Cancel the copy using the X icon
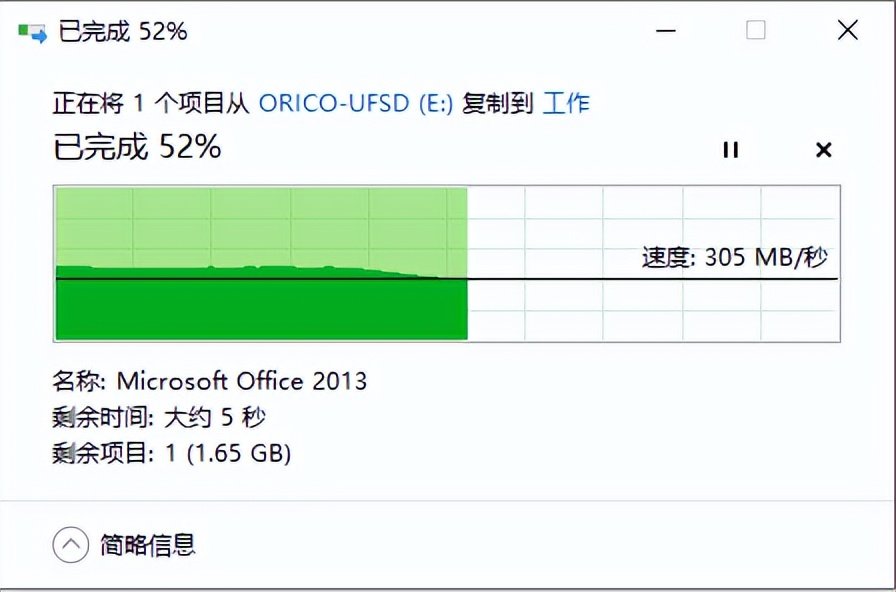The width and height of the screenshot is (896, 592). (823, 150)
